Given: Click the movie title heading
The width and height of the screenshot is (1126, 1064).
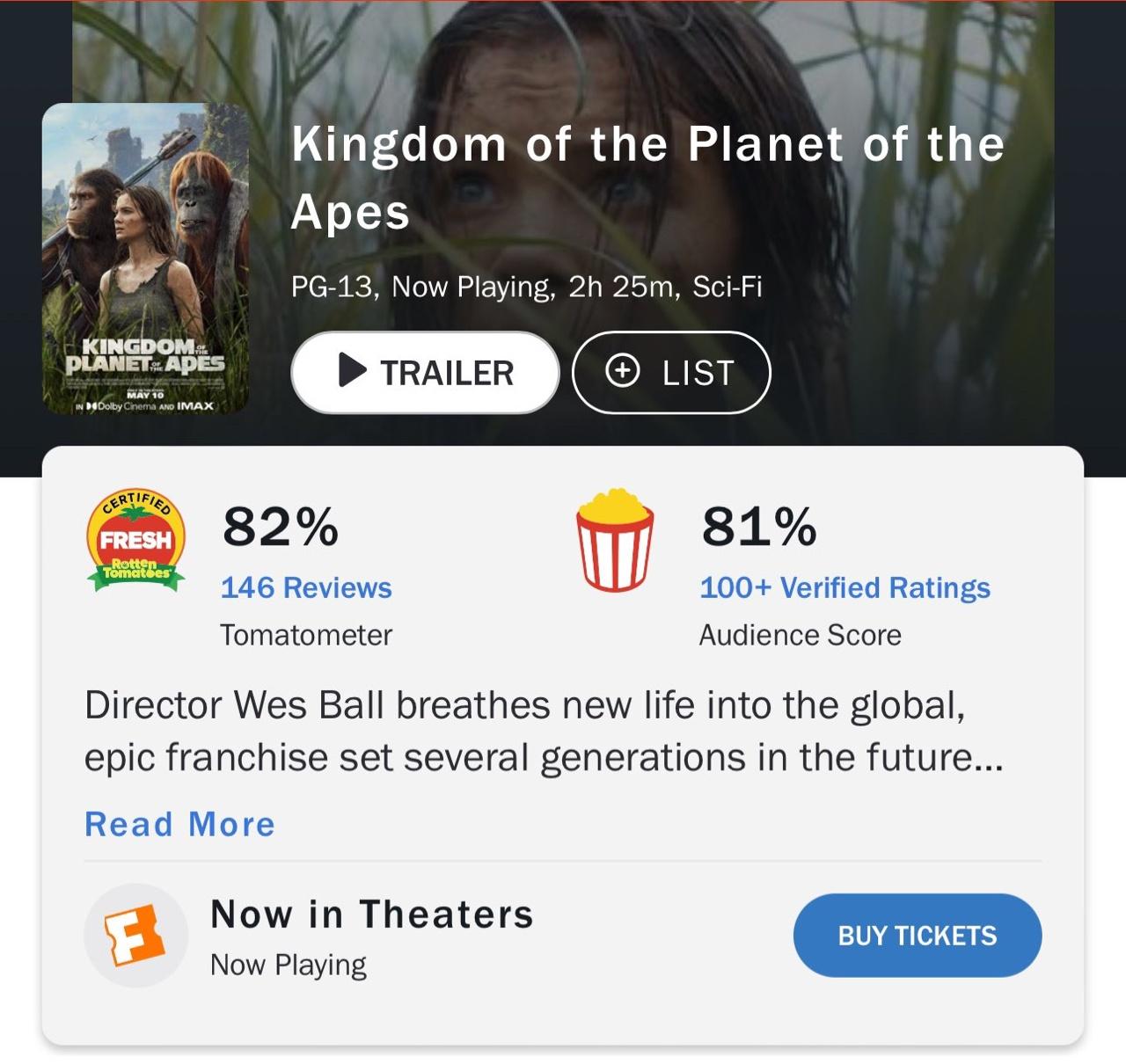Looking at the screenshot, I should (x=647, y=178).
